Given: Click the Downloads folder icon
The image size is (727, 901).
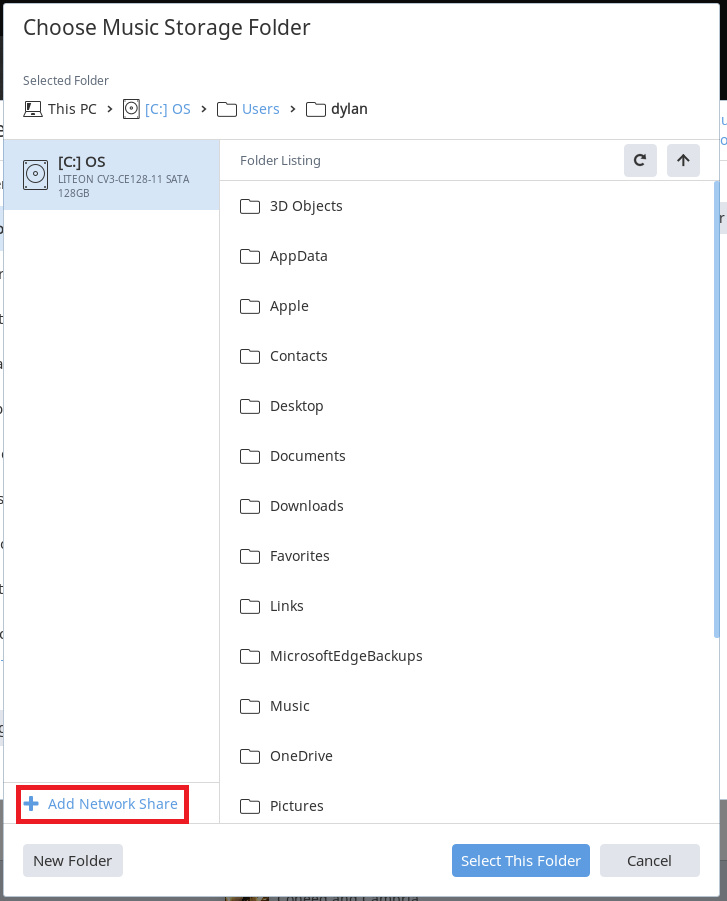Looking at the screenshot, I should (250, 506).
